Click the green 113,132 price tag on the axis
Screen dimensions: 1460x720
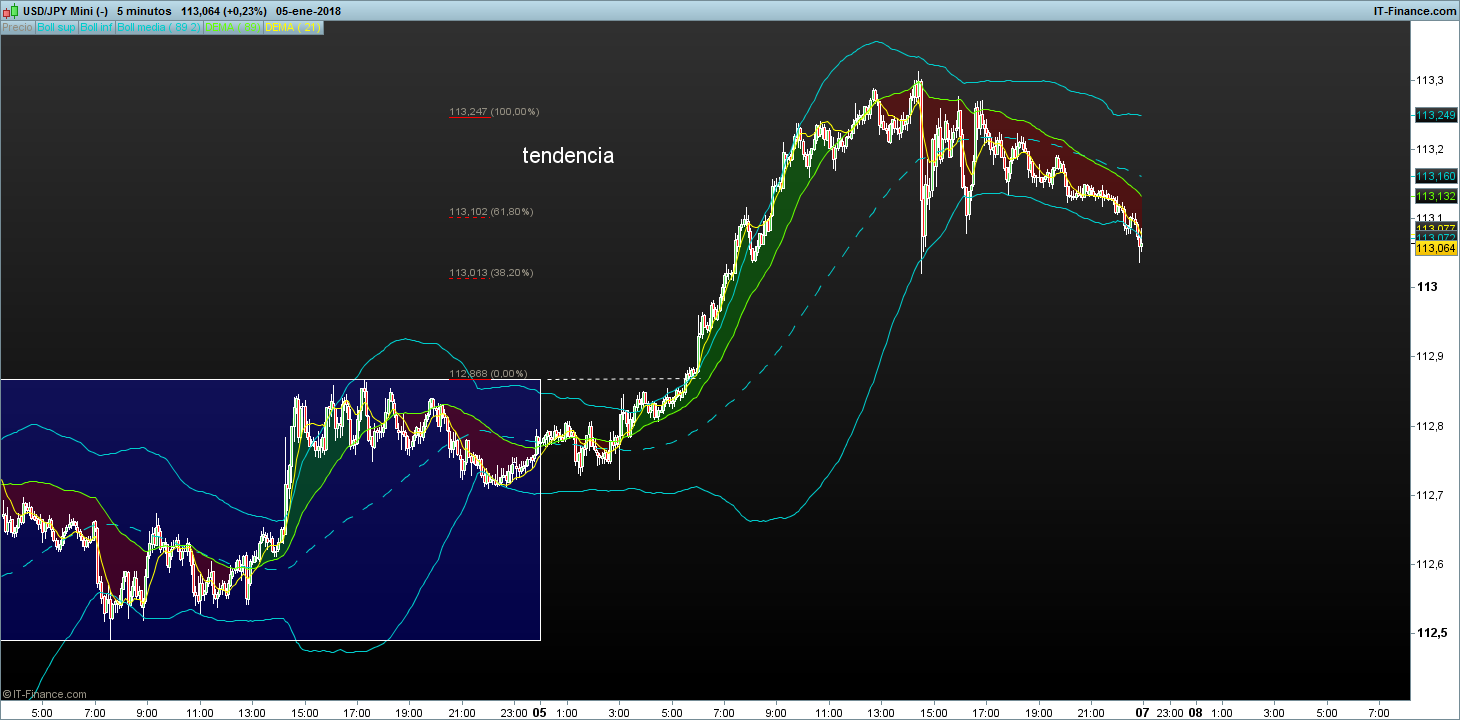pyautogui.click(x=1435, y=196)
